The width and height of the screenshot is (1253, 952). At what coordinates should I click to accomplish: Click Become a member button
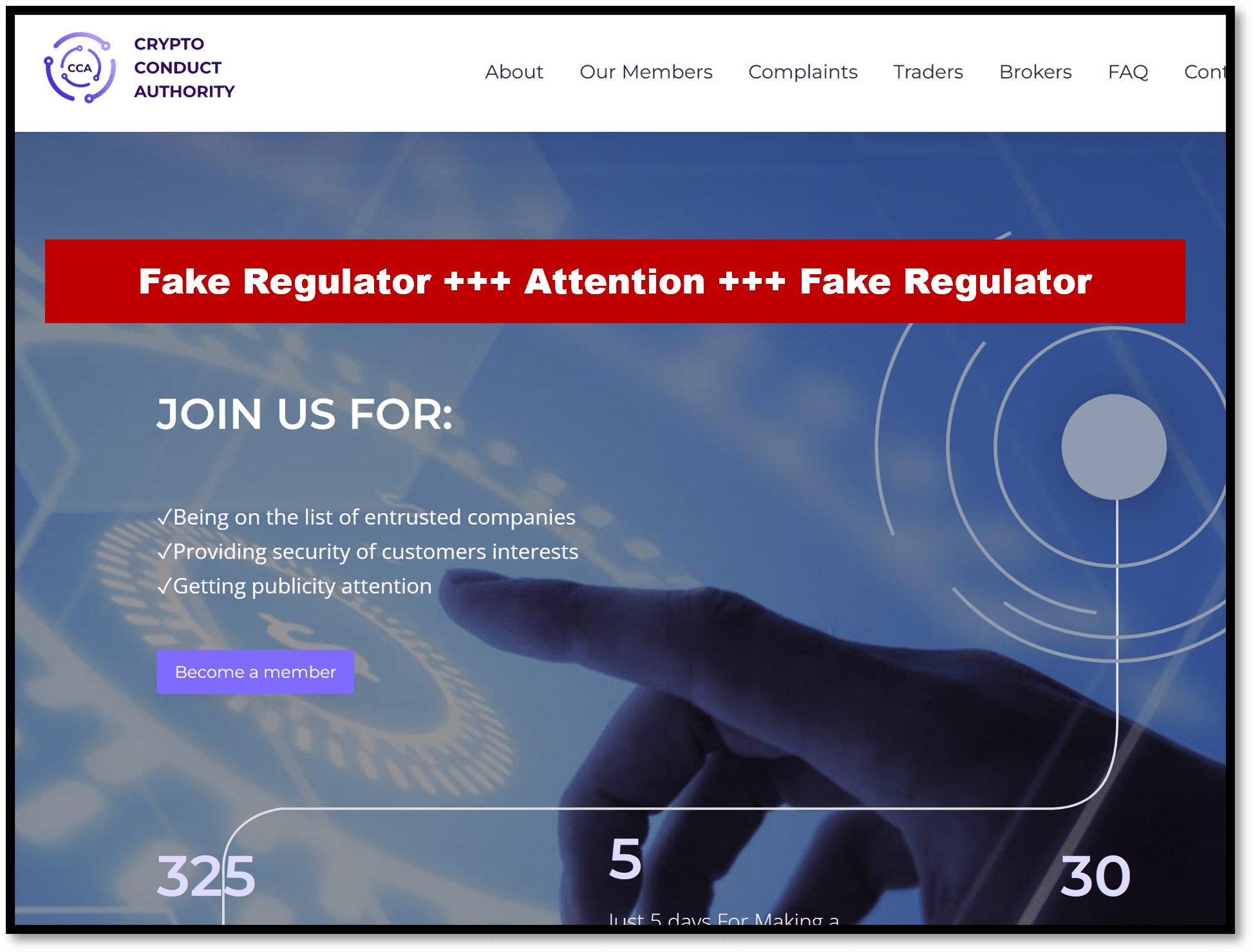pyautogui.click(x=256, y=671)
